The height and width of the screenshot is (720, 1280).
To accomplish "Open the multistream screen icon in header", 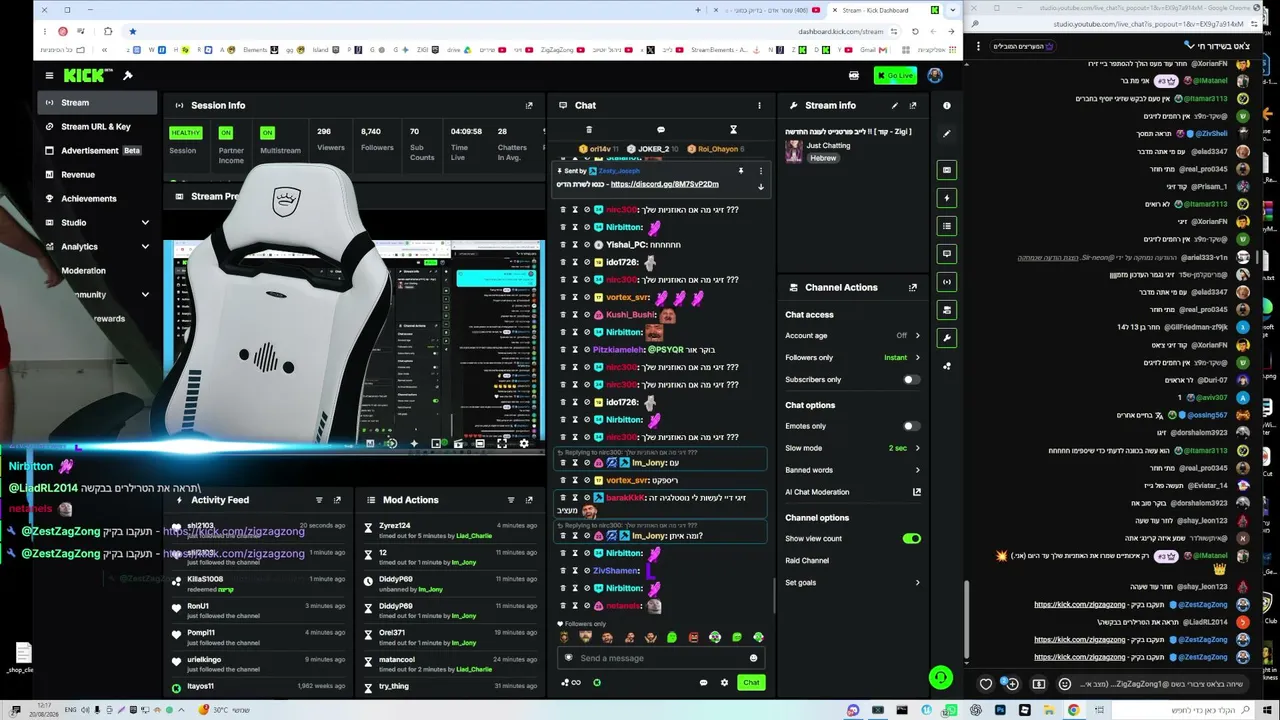I will (853, 75).
